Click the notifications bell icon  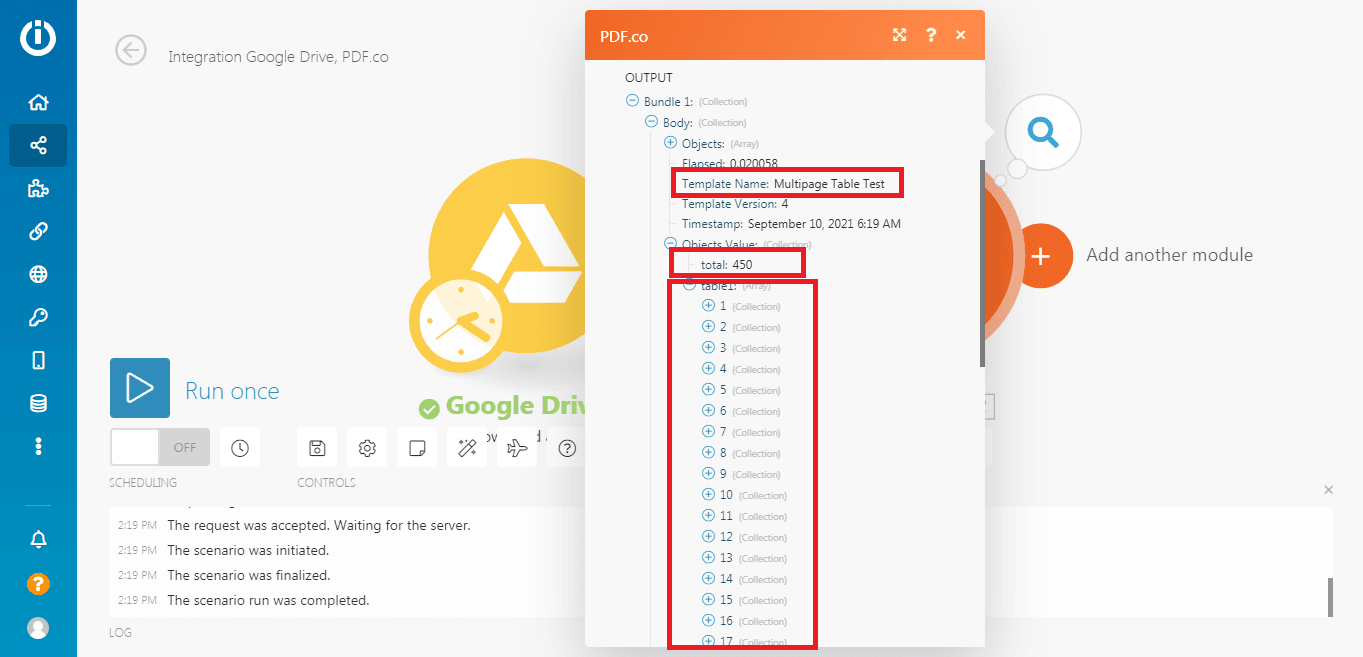click(38, 540)
